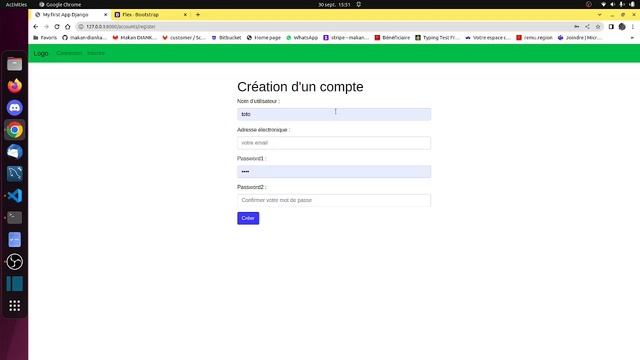Open the stripe - makan bookmark

tap(346, 38)
